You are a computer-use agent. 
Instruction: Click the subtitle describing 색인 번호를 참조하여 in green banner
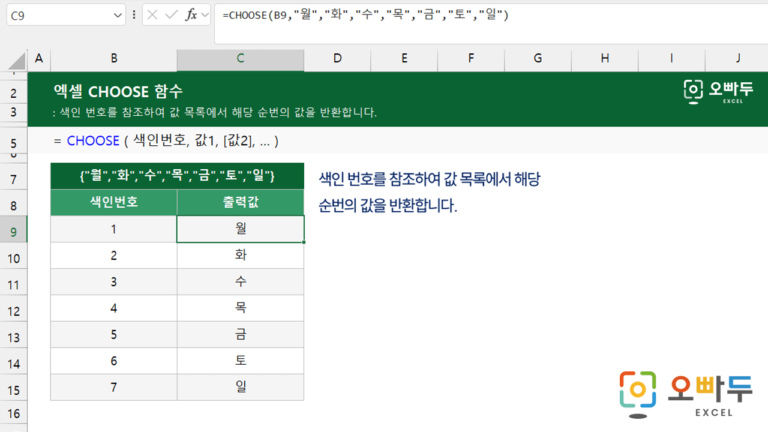point(215,113)
